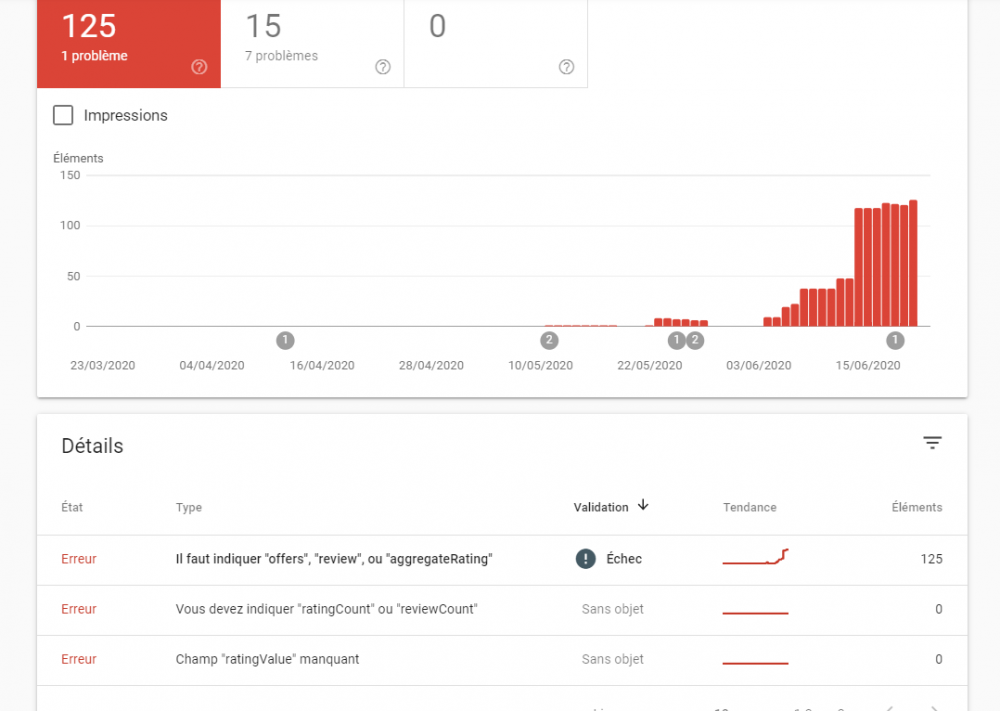
Task: Sort table by Validation column header
Action: (601, 508)
